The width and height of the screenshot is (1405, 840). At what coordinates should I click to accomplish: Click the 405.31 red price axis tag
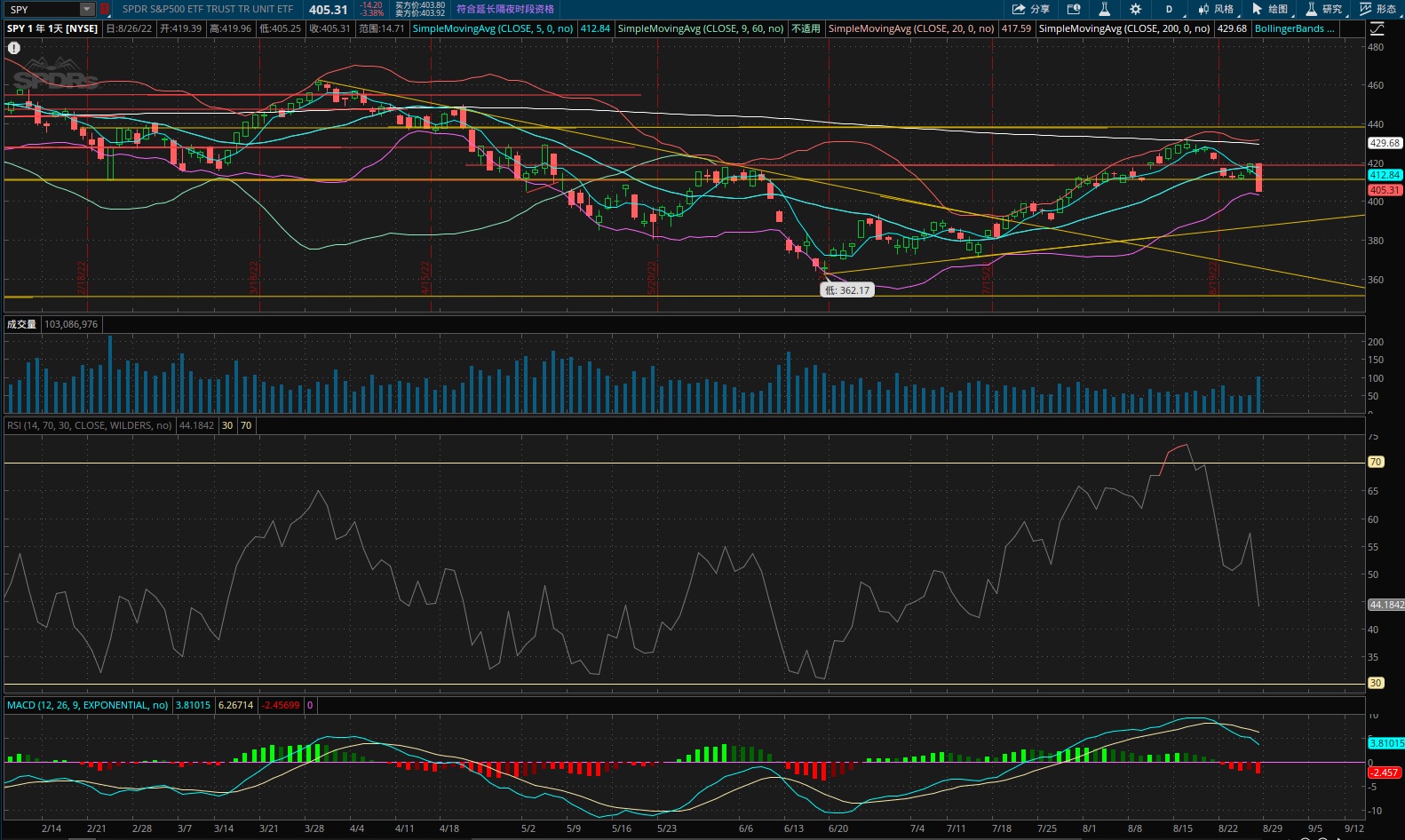pos(1385,190)
